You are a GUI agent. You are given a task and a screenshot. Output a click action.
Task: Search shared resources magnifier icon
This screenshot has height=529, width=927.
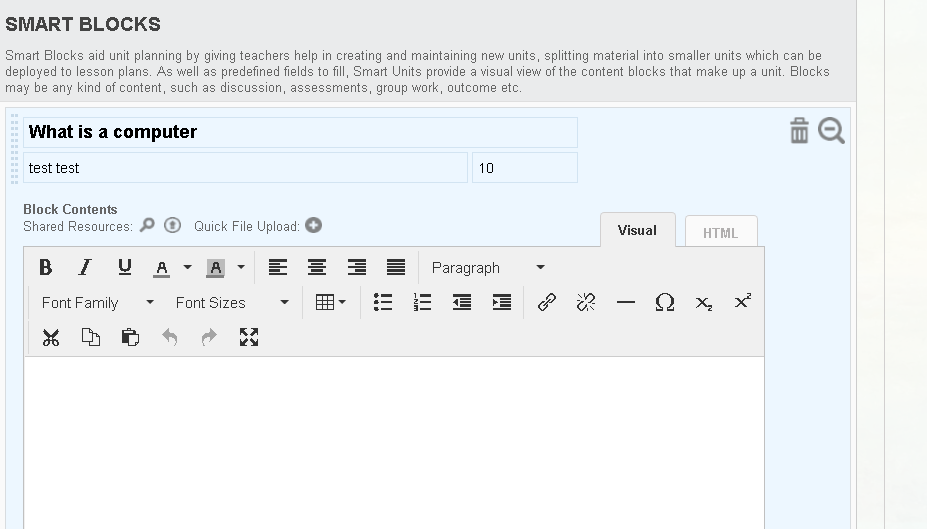[147, 225]
